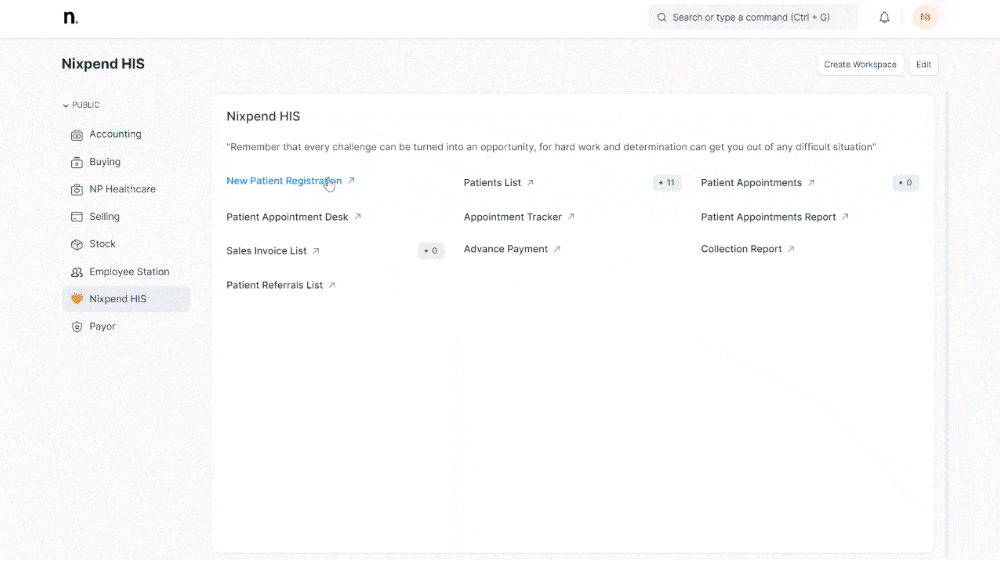Click the Accounting sidebar icon
This screenshot has height=562, width=1000.
[77, 134]
